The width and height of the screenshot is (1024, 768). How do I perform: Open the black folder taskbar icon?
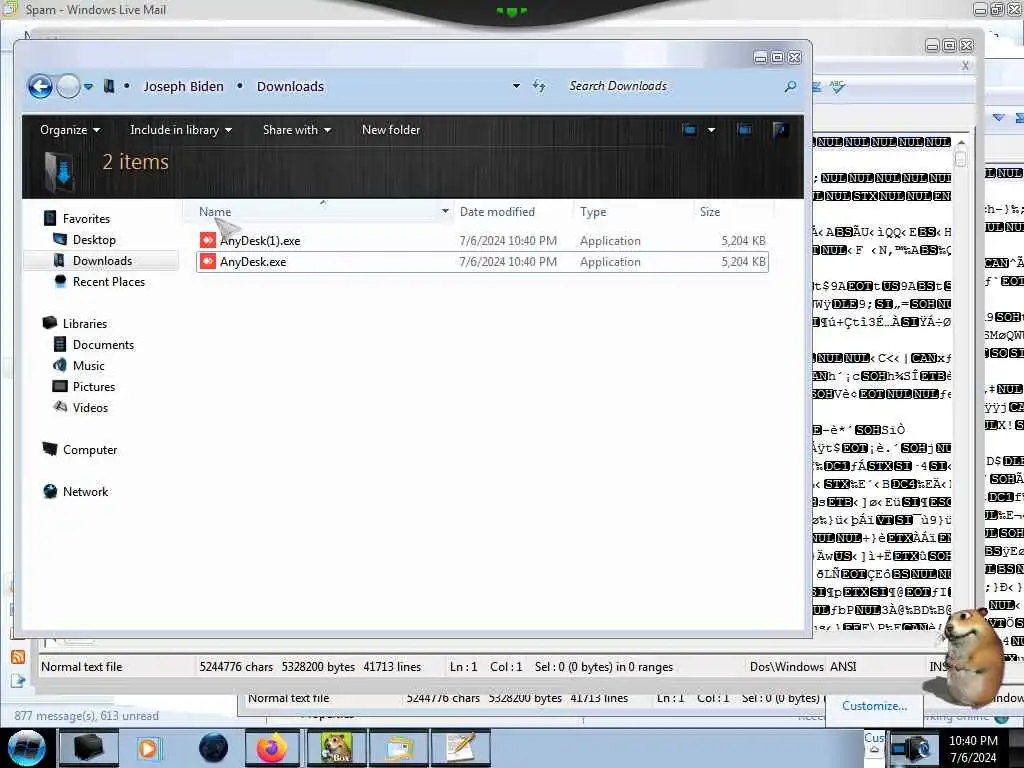click(88, 748)
